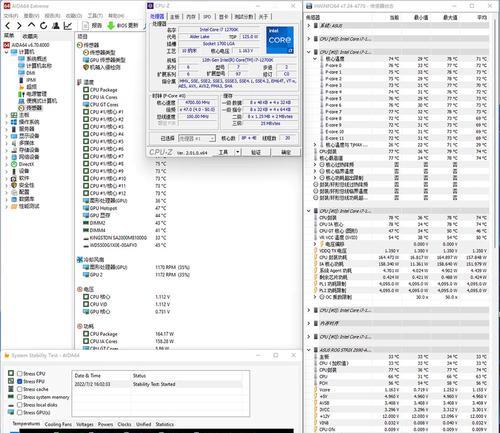This screenshot has height=433, width=500.
Task: Click the CPU-Z app icon in titlebar
Action: click(x=151, y=6)
